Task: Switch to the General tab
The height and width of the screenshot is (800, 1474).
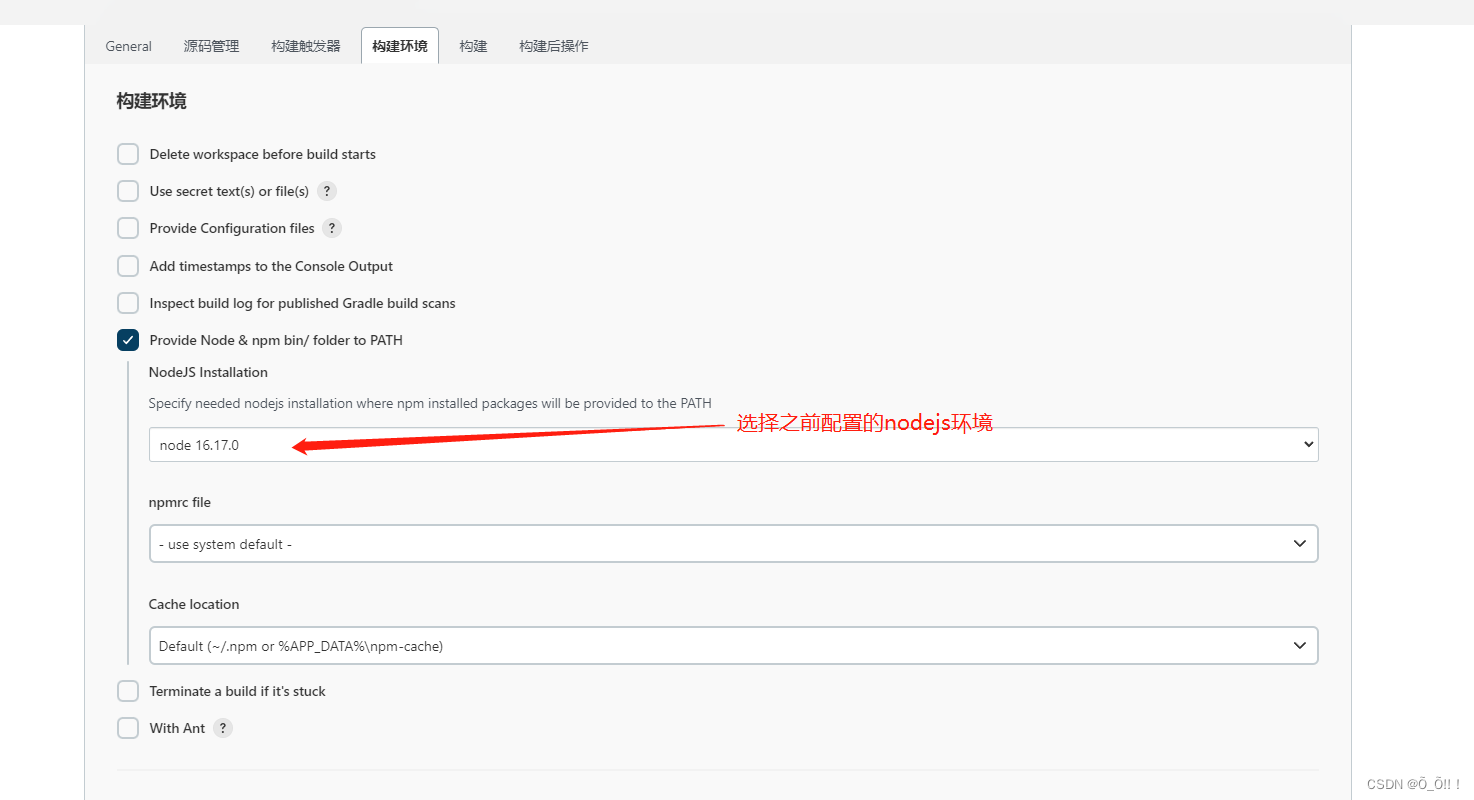Action: (129, 46)
